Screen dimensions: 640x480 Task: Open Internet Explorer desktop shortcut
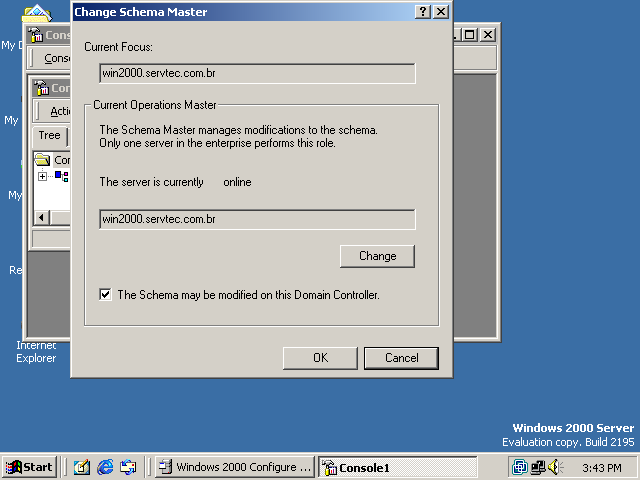[x=36, y=351]
